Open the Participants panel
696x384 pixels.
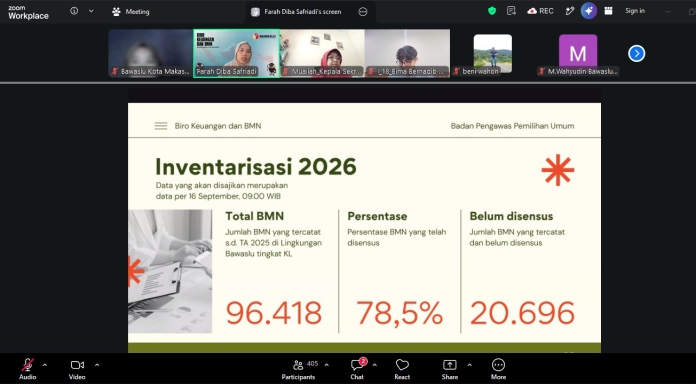click(x=299, y=369)
